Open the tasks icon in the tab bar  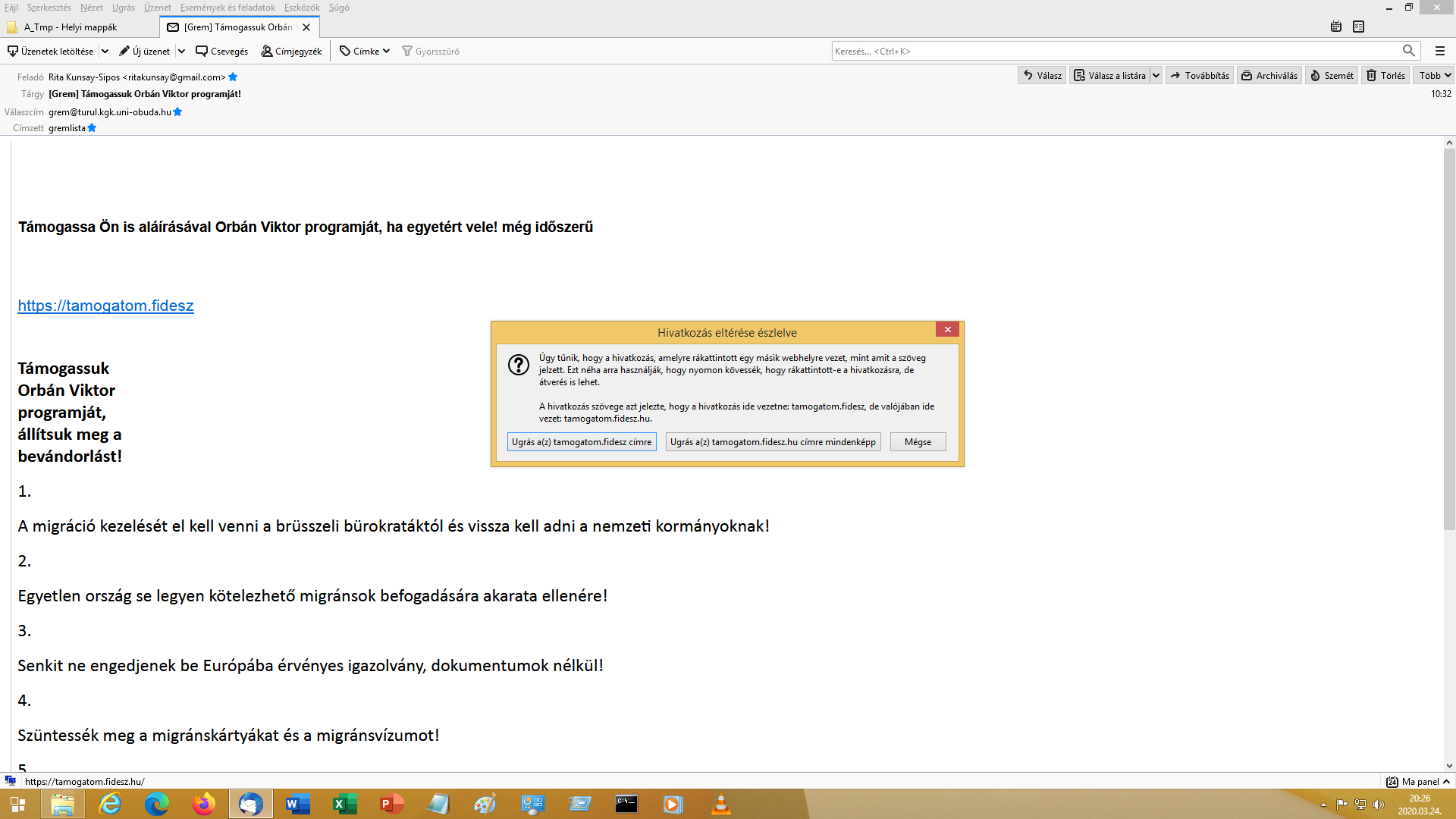click(x=1358, y=27)
